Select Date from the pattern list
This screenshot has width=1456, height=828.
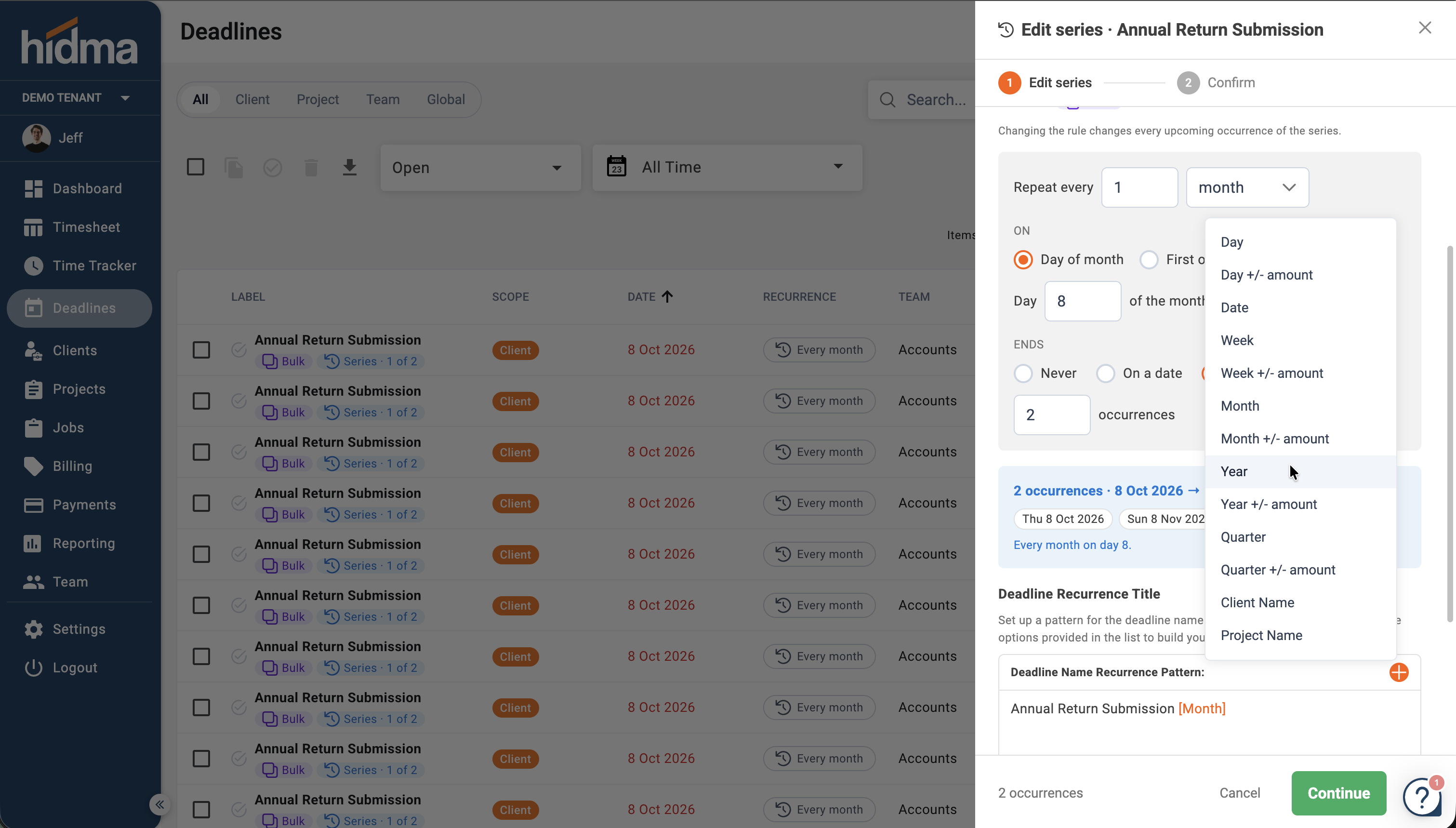[x=1300, y=307]
